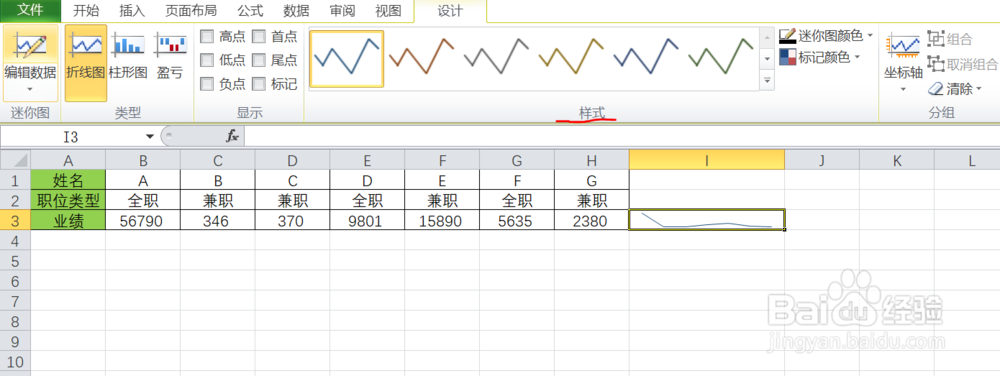The image size is (1000, 376).
Task: Select column header B
Action: (x=143, y=160)
